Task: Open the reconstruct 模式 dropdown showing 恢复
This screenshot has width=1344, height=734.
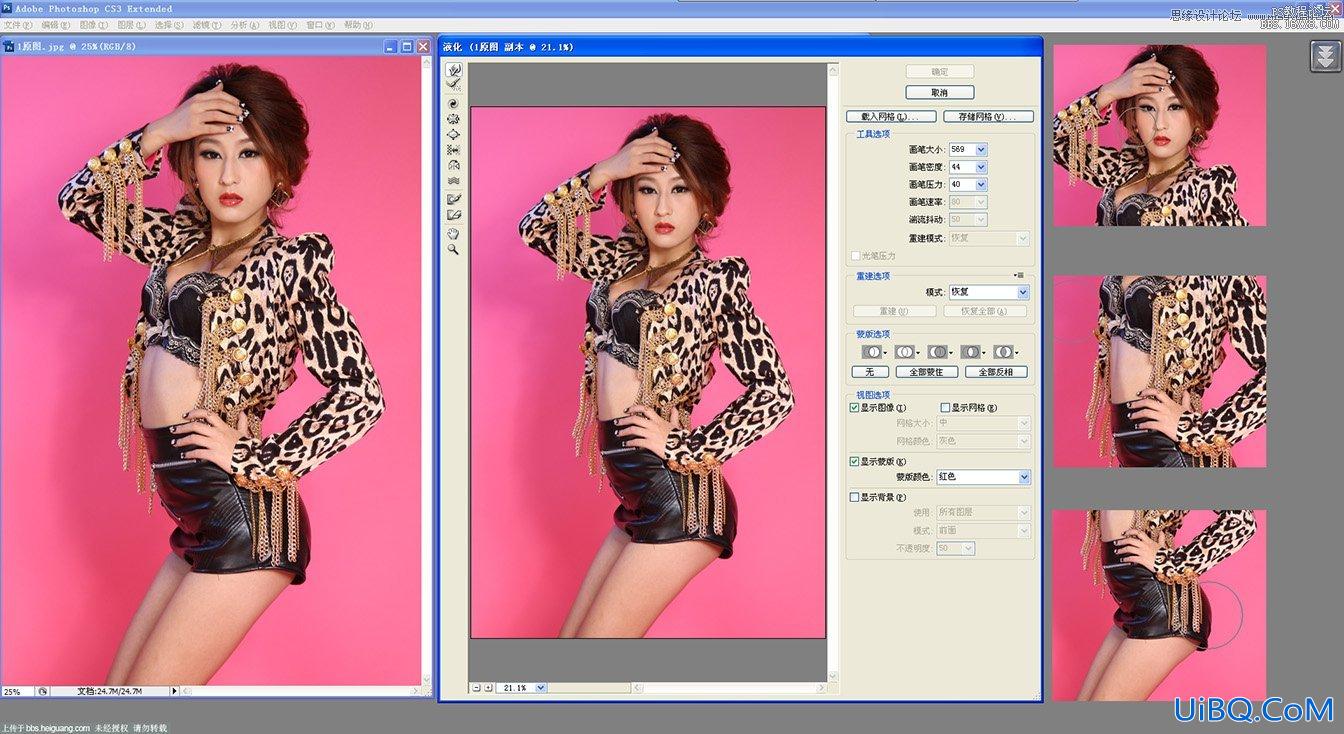Action: 989,292
